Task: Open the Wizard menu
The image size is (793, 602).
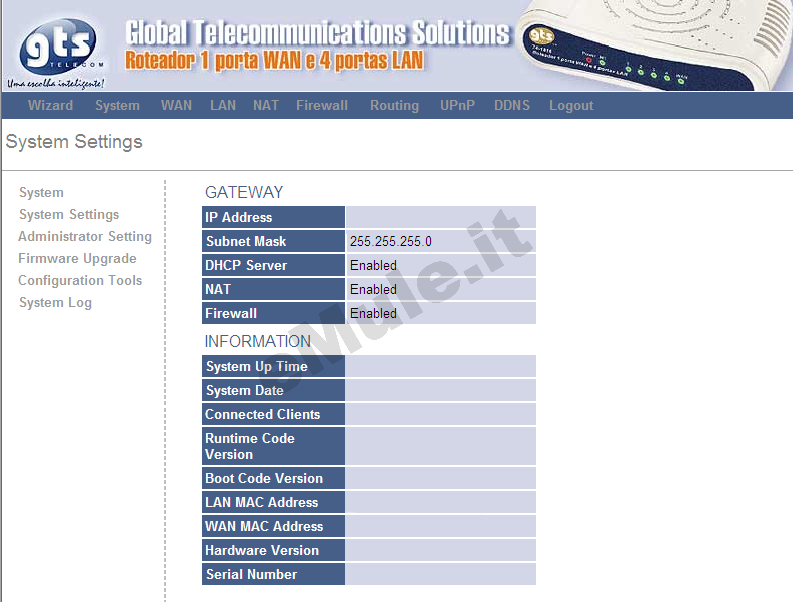Action: coord(50,105)
